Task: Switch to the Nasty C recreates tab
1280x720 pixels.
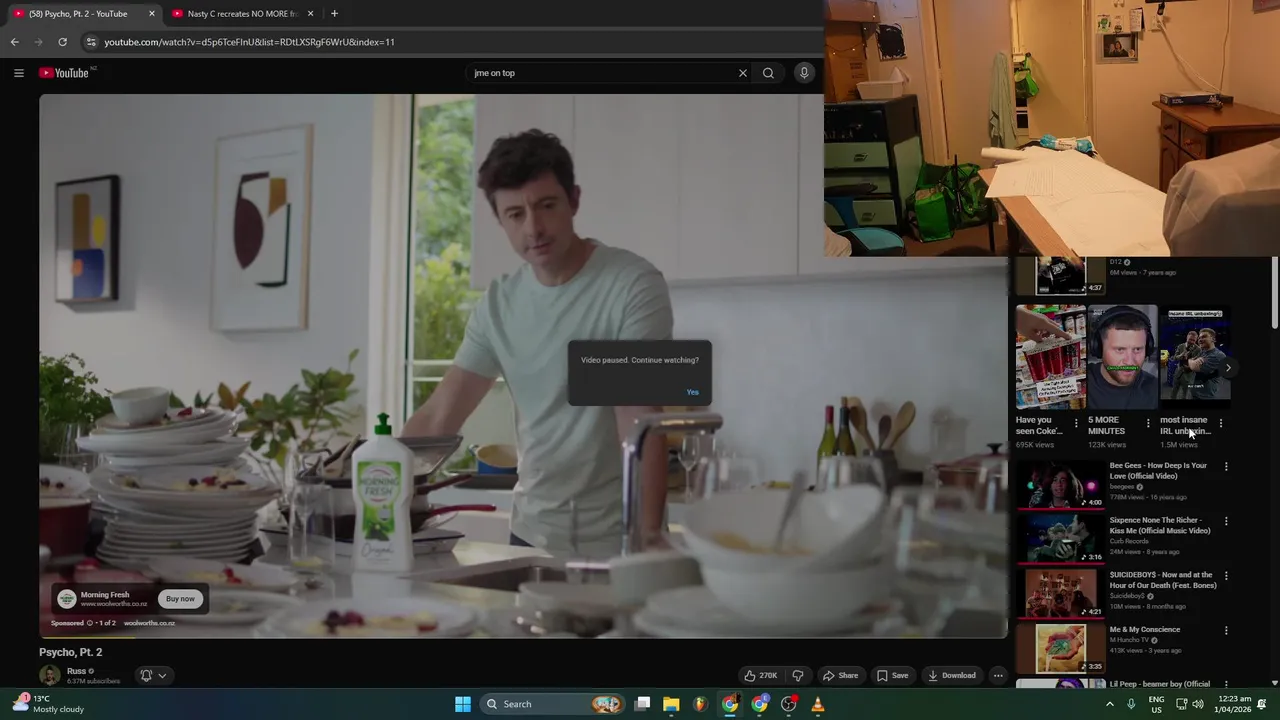Action: [x=241, y=14]
